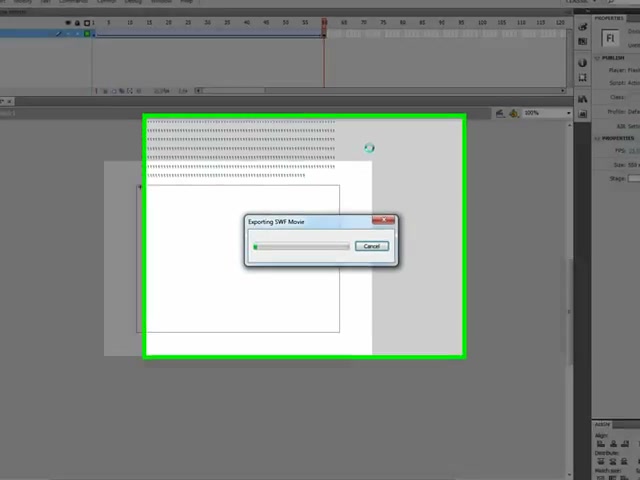Viewport: 640px width, 480px height.
Task: Collapse the PROPERTIES section
Action: 598,138
